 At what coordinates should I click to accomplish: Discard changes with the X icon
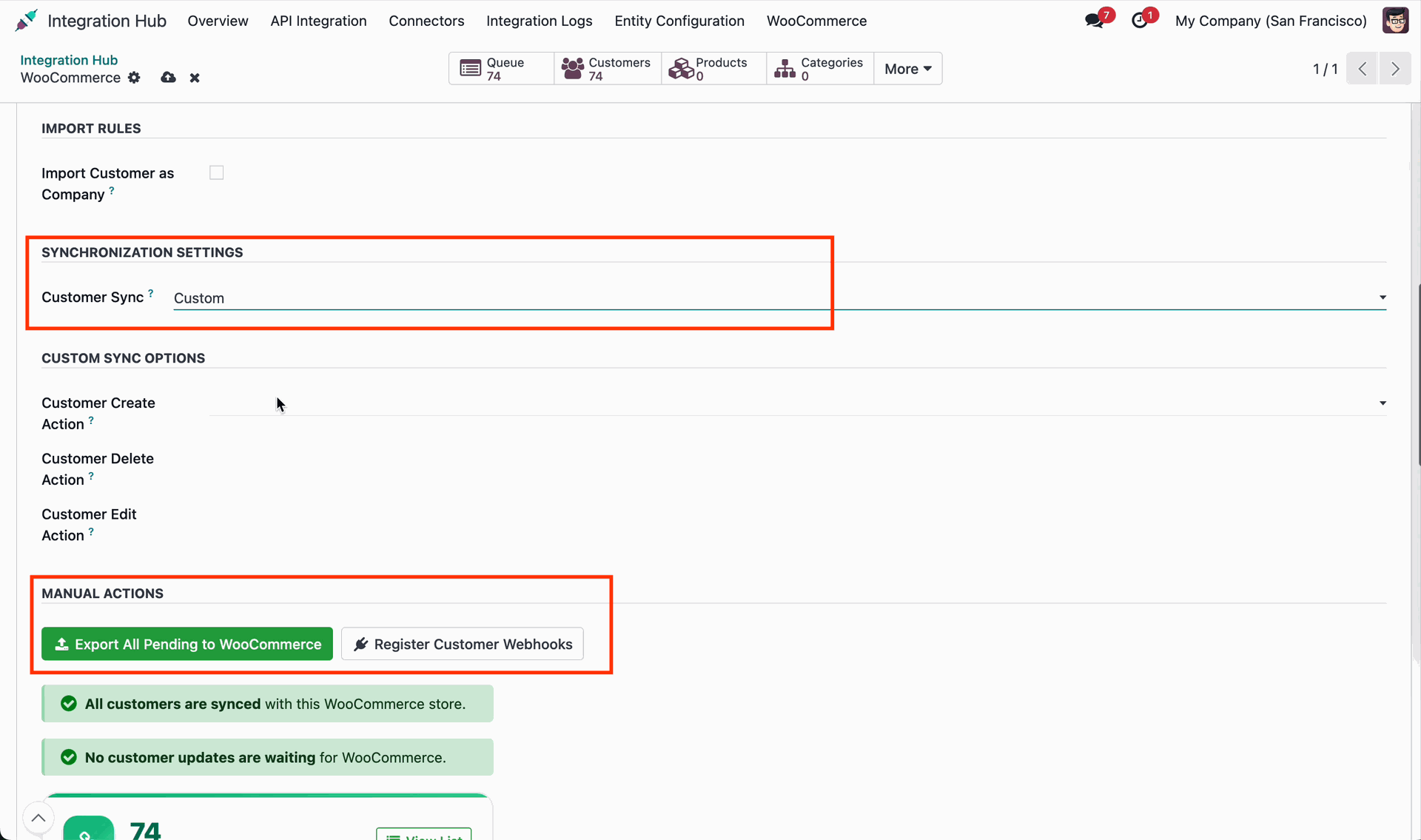[x=195, y=78]
